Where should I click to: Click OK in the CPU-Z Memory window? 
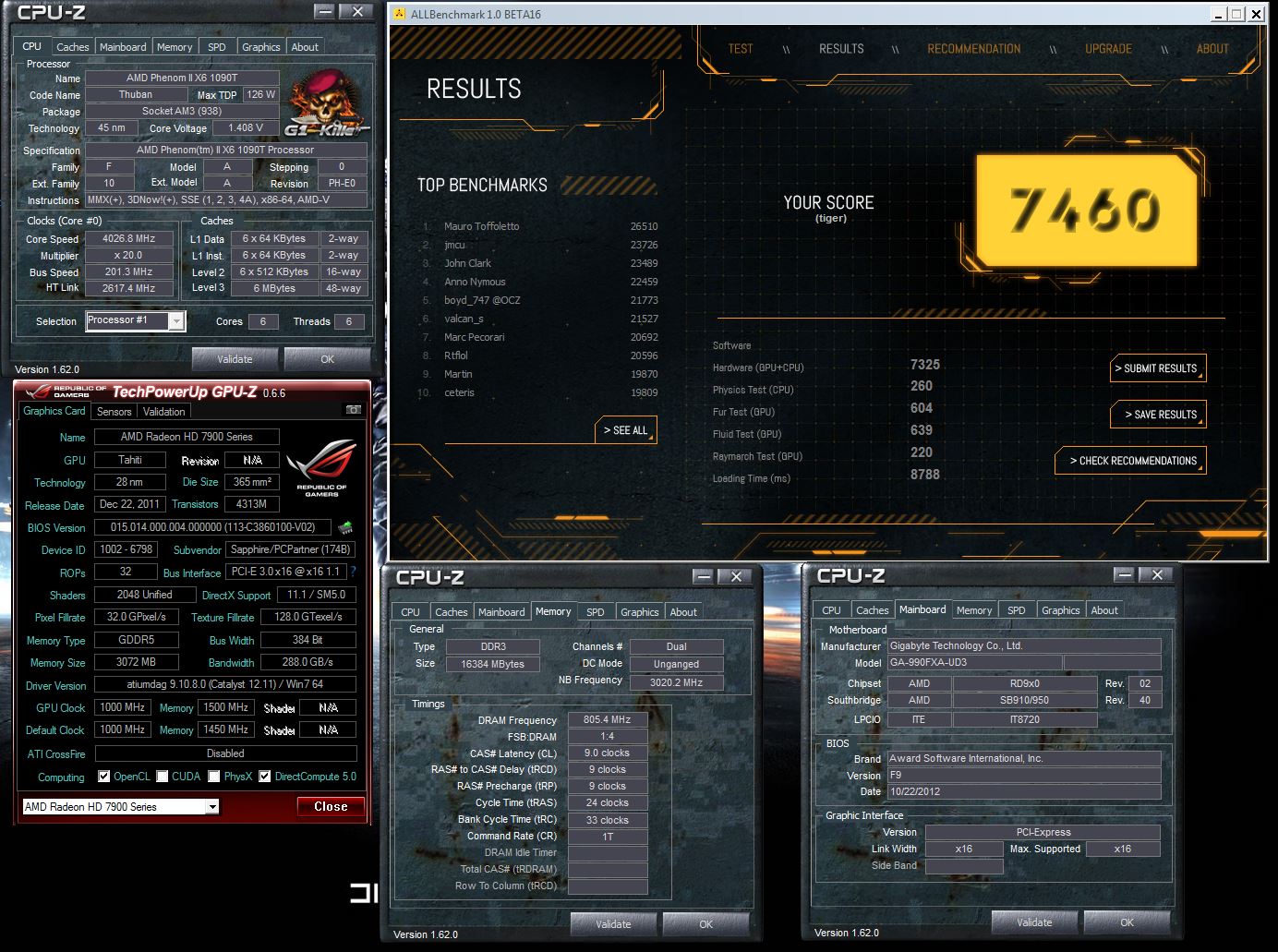point(706,923)
